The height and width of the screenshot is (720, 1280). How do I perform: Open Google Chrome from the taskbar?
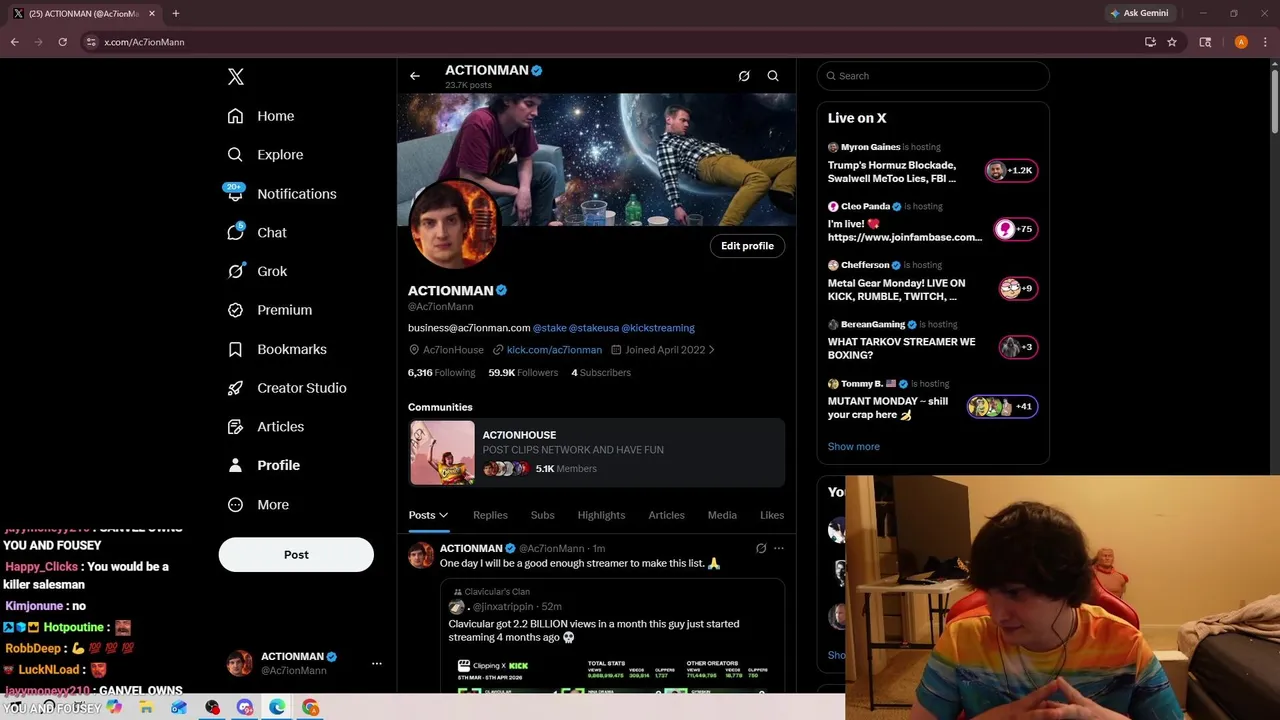click(x=311, y=708)
